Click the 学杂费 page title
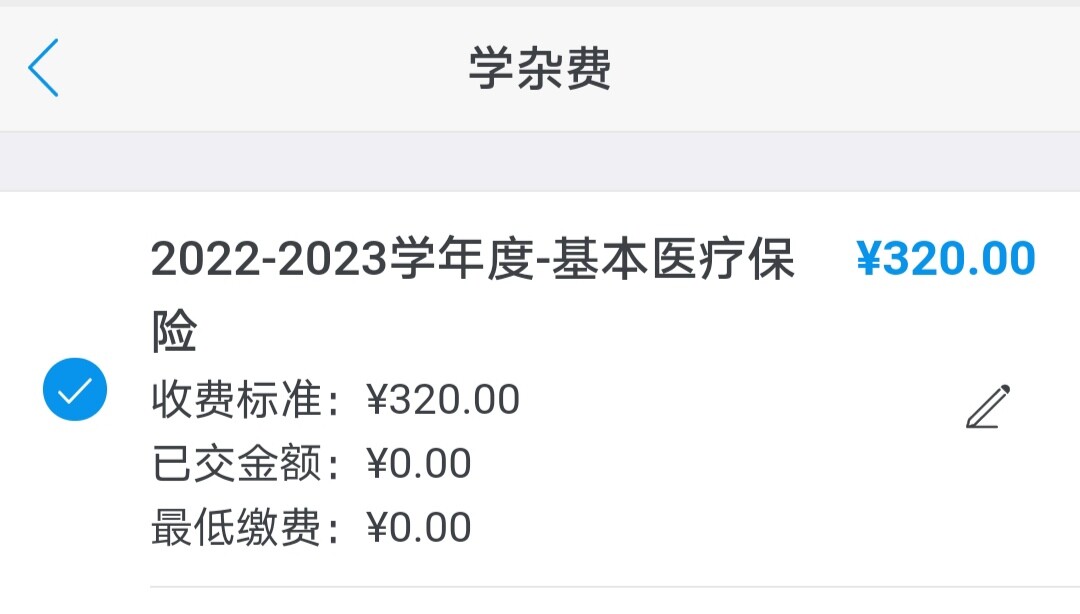The image size is (1080, 614). pos(540,69)
